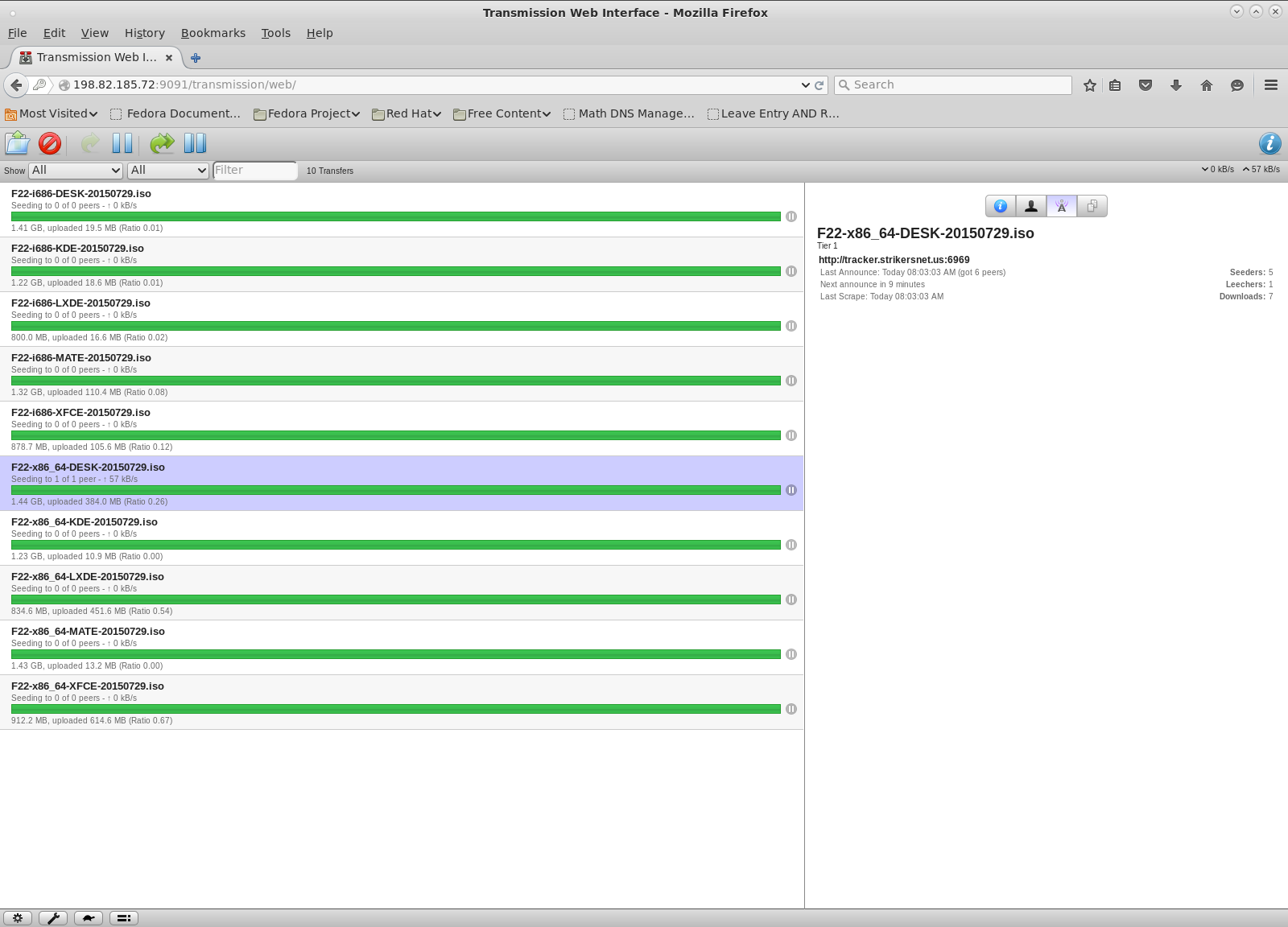The width and height of the screenshot is (1288, 927).
Task: Open the File menu
Action: [x=18, y=33]
